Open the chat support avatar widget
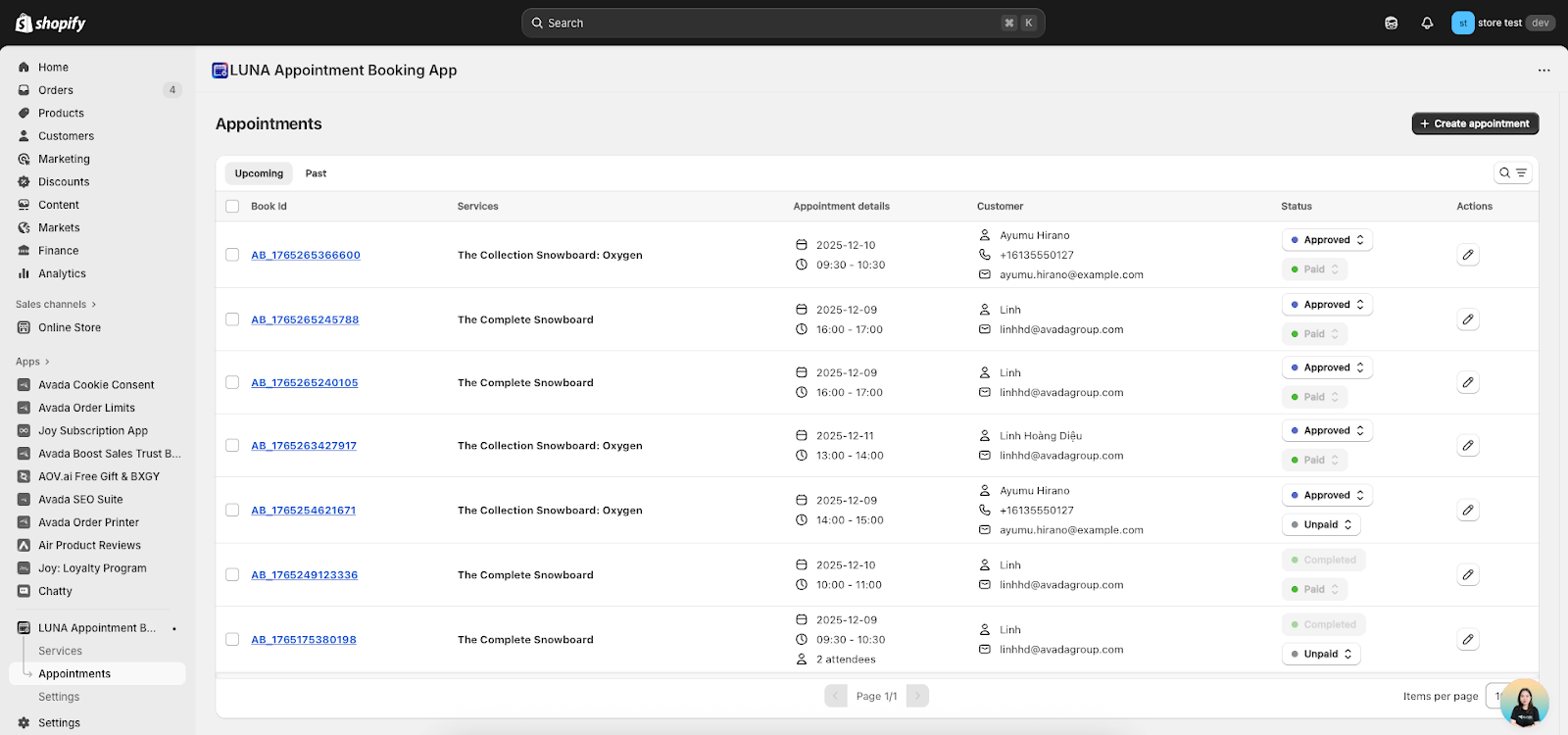The width and height of the screenshot is (1568, 735). point(1524,703)
